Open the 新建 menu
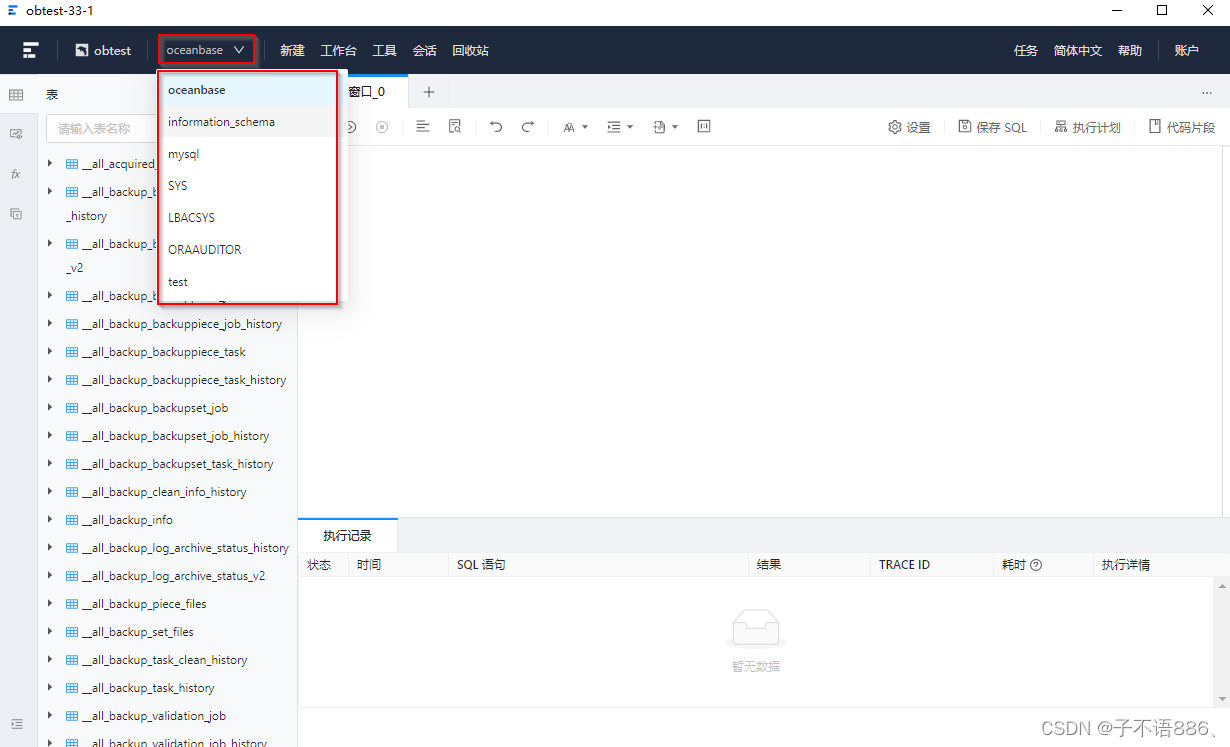 [292, 50]
